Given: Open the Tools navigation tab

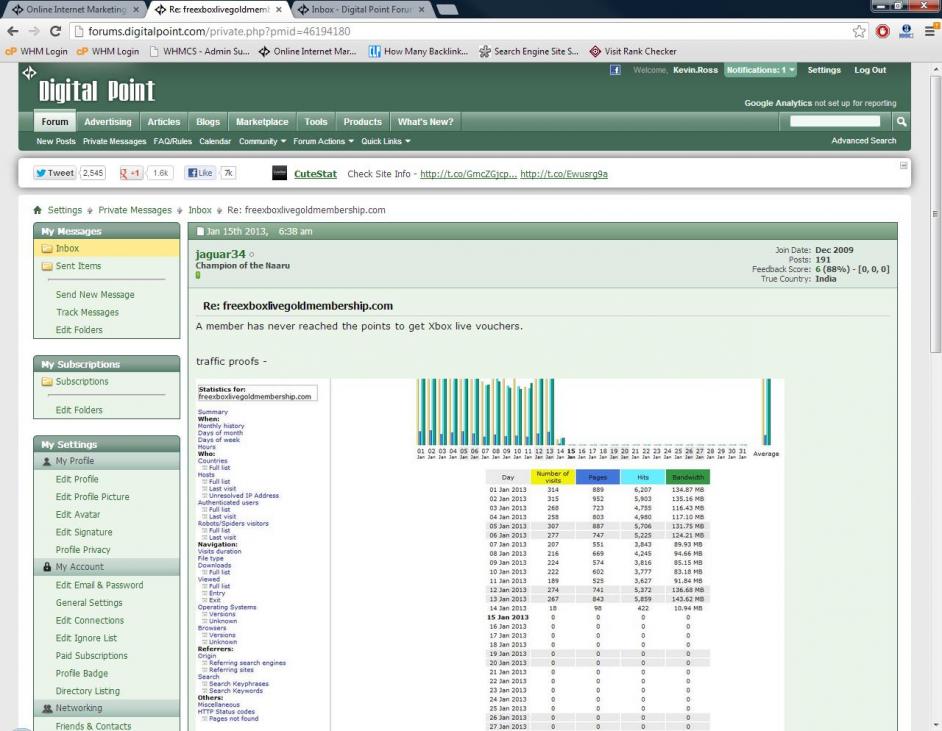Looking at the screenshot, I should [316, 122].
